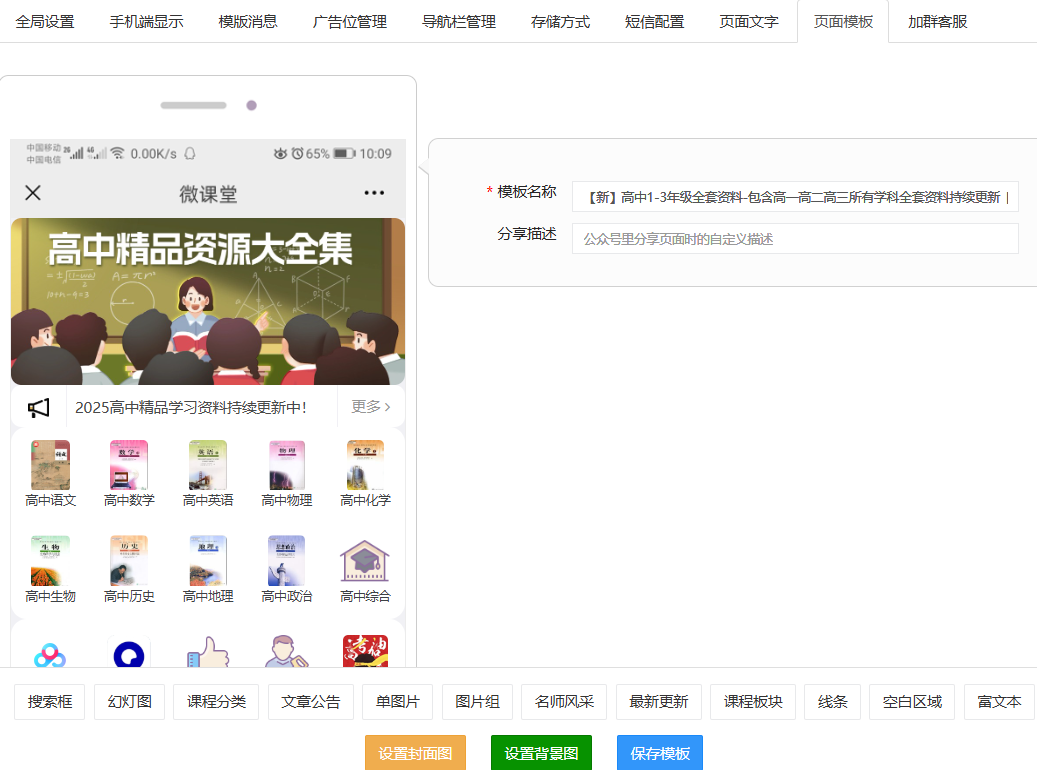Expand 更多 announcements link
The image size is (1037, 770).
[x=370, y=407]
